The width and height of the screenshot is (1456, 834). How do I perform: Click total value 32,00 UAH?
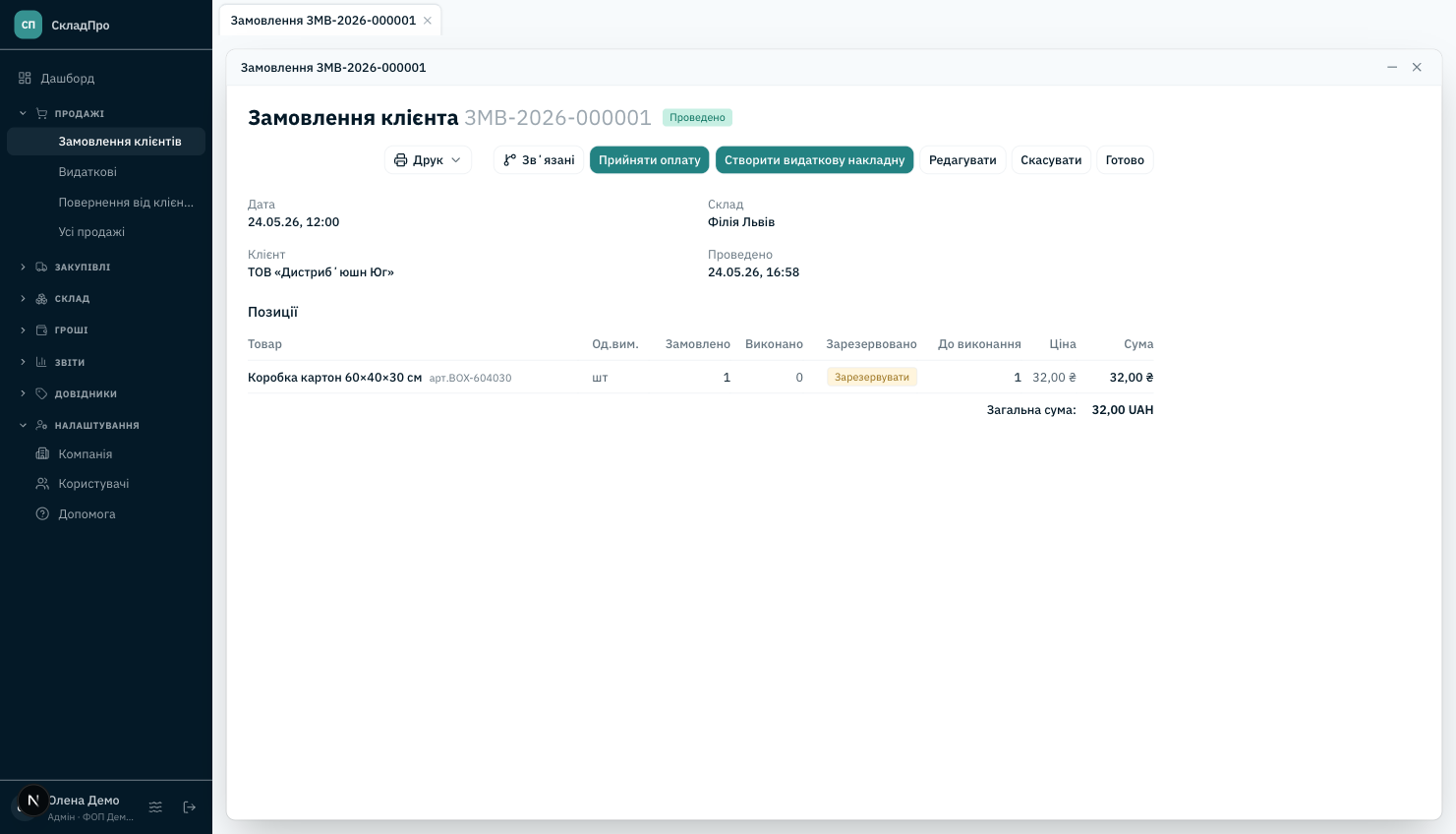(1123, 410)
